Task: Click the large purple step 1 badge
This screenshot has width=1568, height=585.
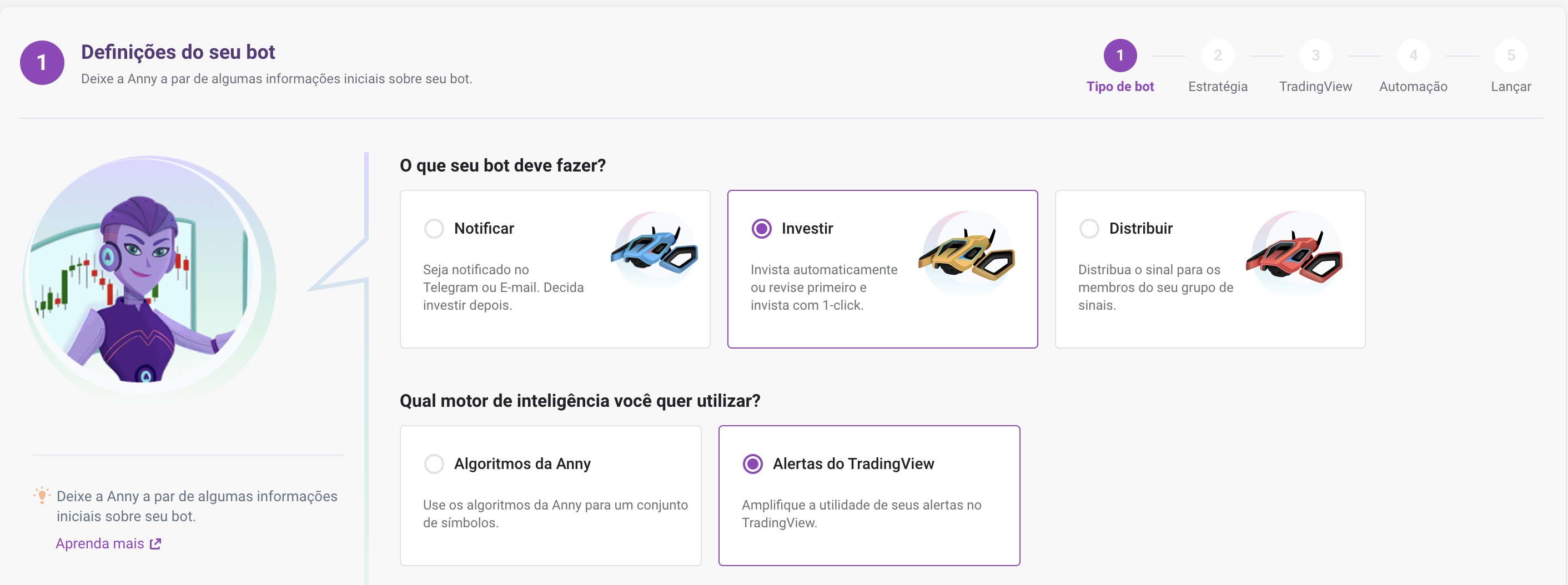Action: (x=42, y=63)
